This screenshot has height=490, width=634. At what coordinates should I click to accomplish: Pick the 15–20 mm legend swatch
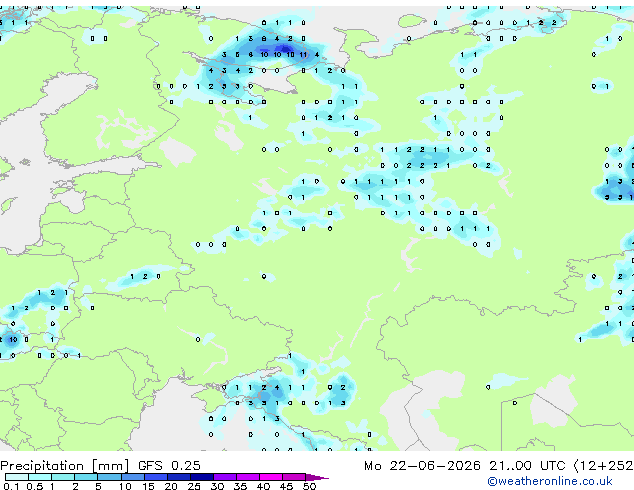[x=155, y=477]
